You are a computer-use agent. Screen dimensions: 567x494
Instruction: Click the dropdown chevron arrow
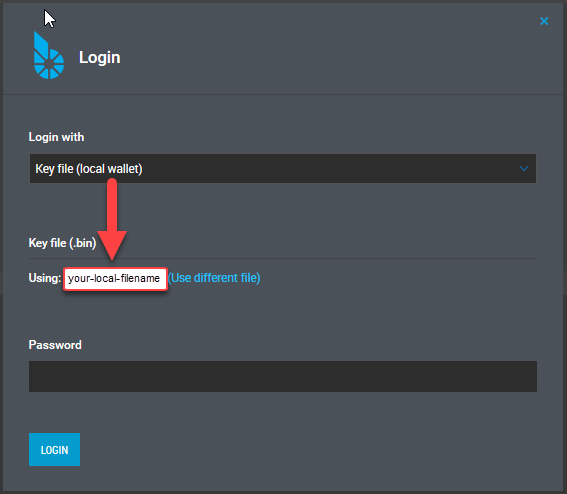[524, 169]
